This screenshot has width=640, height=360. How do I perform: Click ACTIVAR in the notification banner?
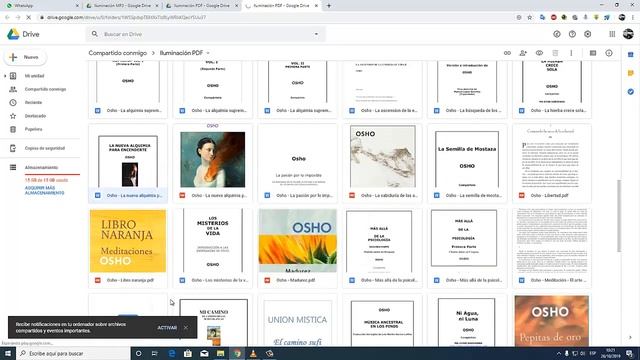pos(167,328)
